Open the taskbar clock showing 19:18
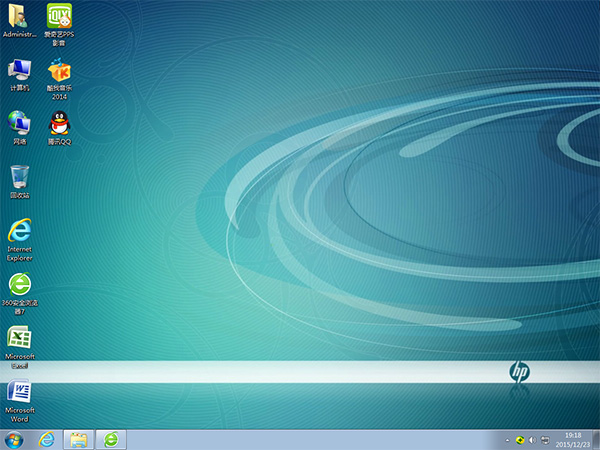600x450 pixels. pyautogui.click(x=573, y=440)
